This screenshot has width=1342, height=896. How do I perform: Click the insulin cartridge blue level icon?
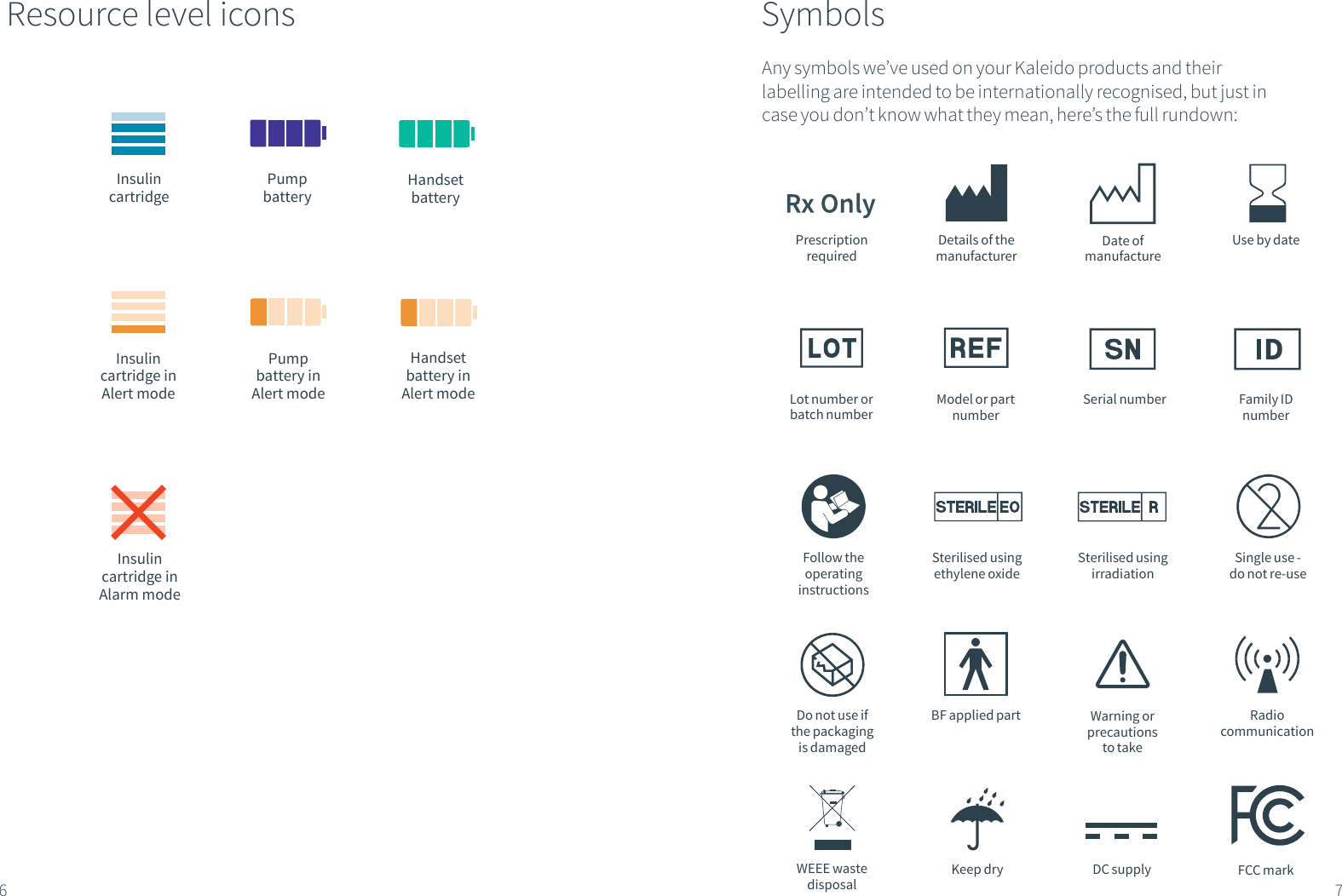pos(138,134)
